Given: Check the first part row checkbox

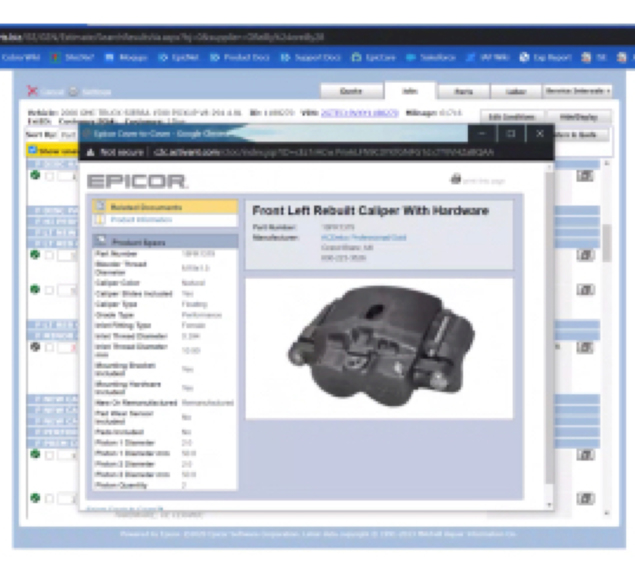Looking at the screenshot, I should coord(49,176).
